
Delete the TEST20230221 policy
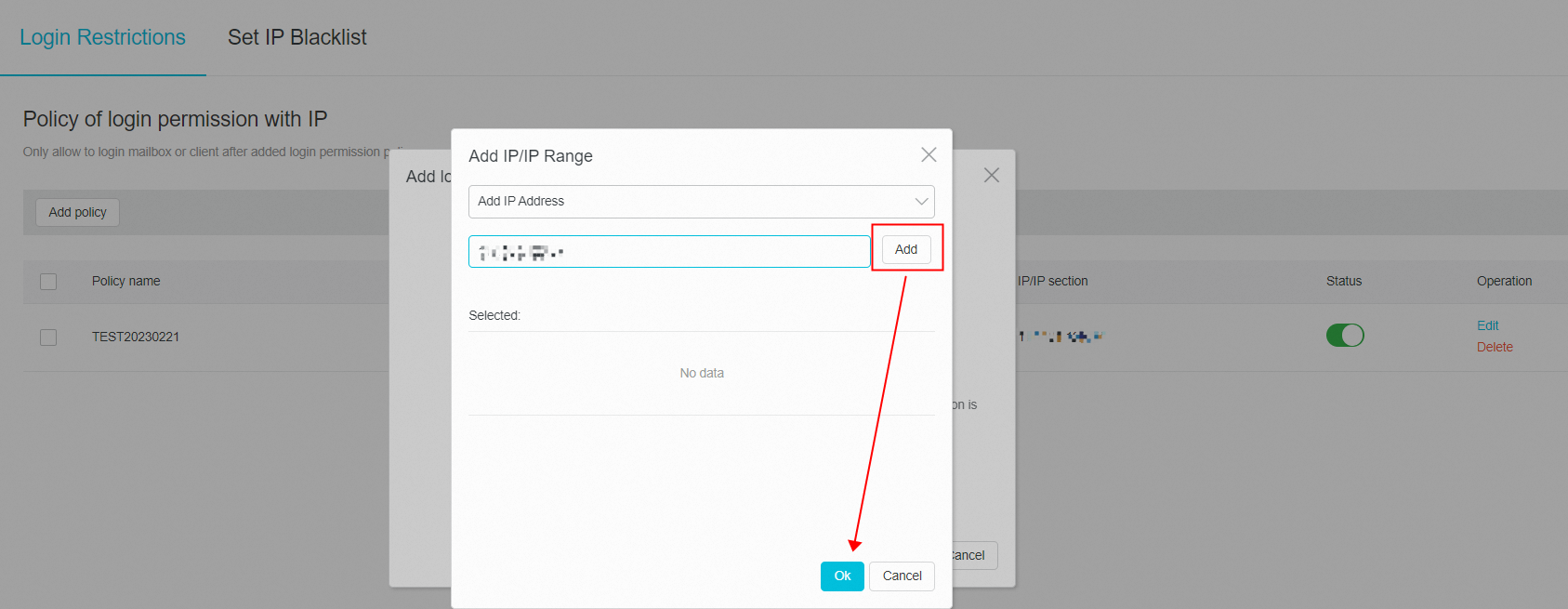[1495, 347]
